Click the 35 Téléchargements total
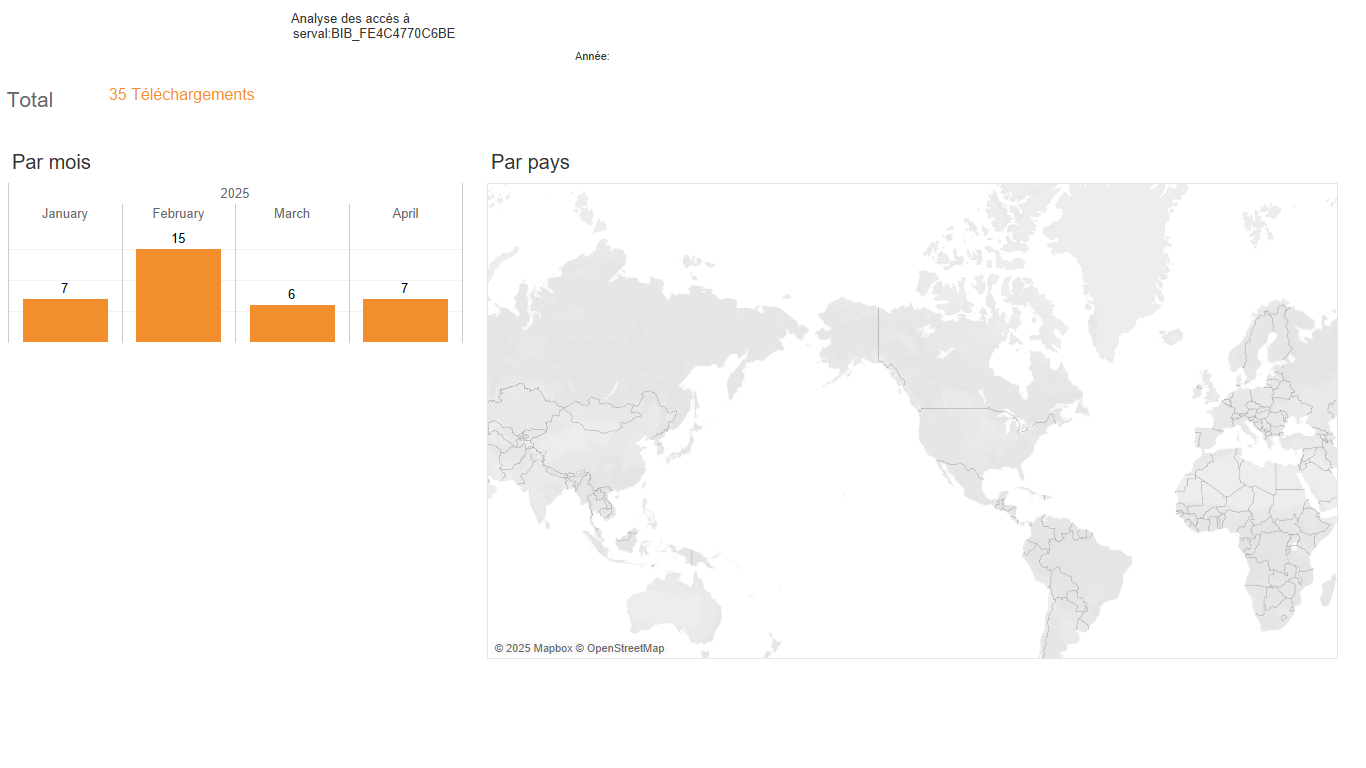This screenshot has width=1366, height=768. click(181, 95)
